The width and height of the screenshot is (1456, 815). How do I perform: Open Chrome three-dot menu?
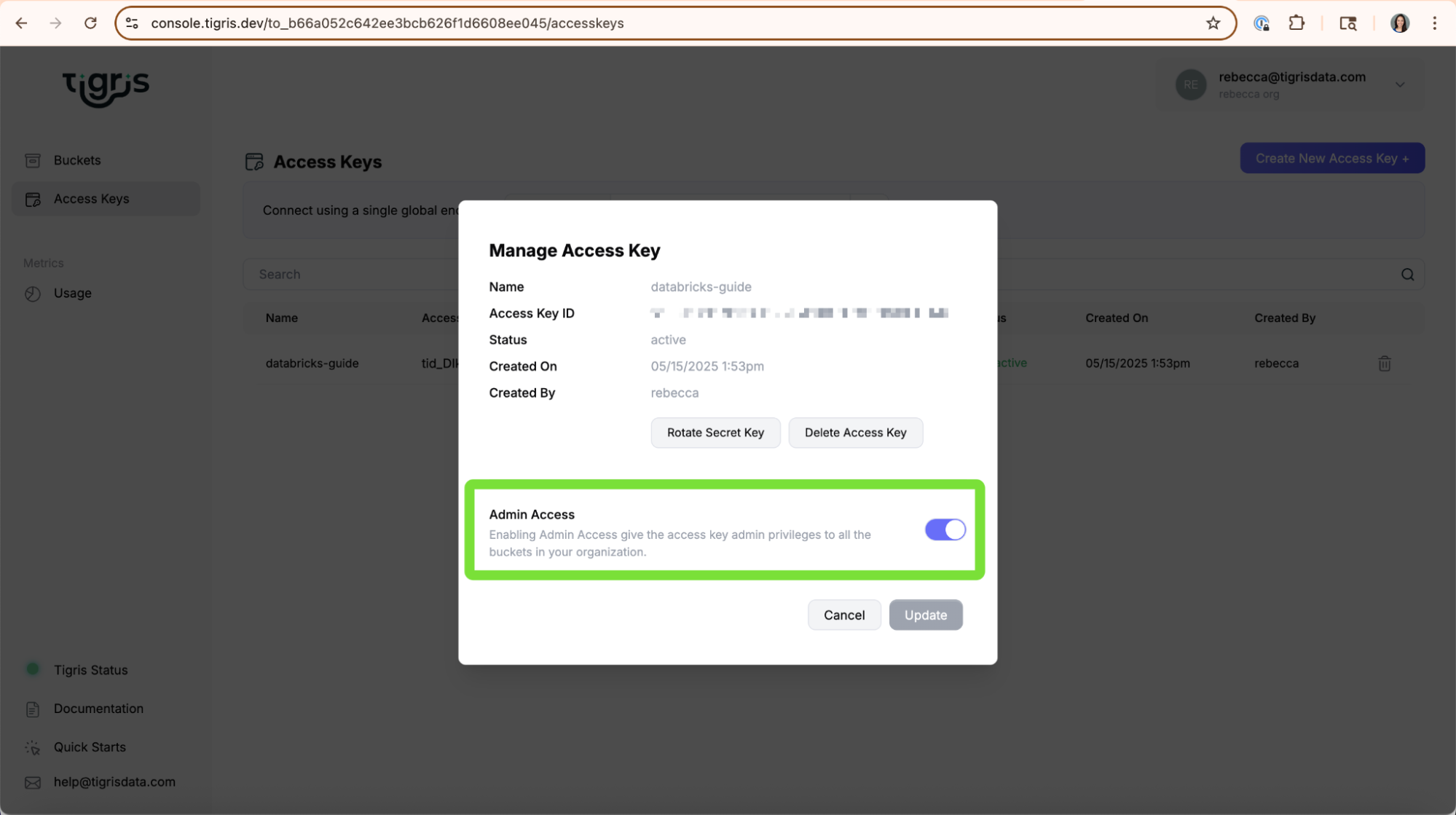pos(1434,23)
